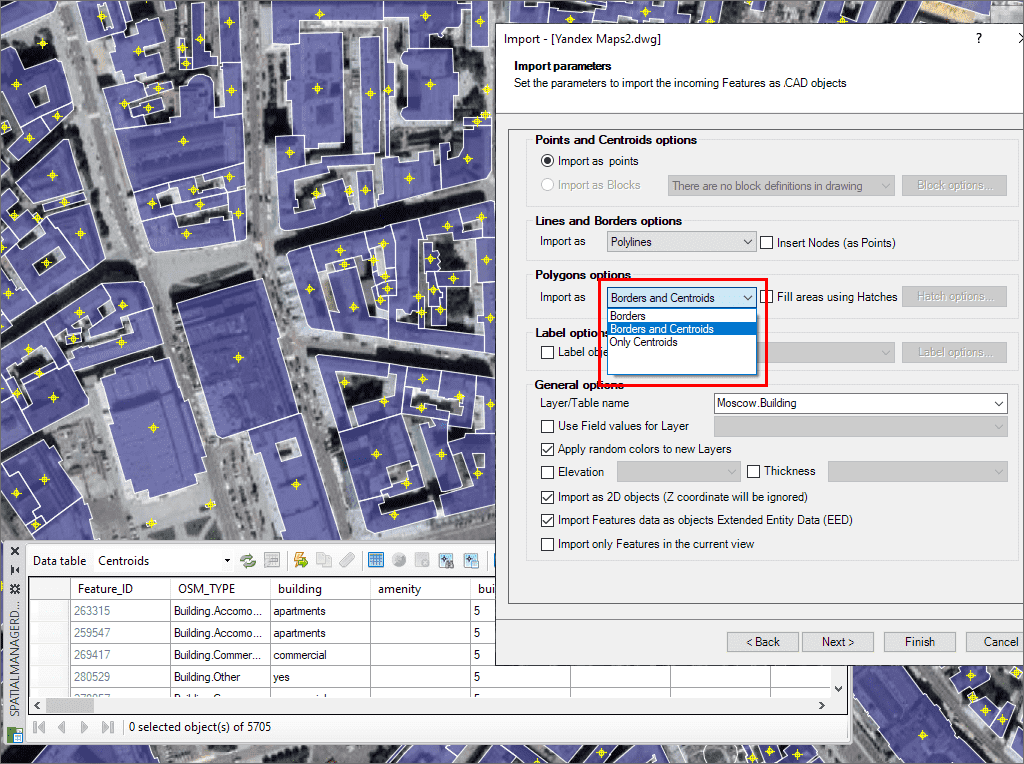Image resolution: width=1024 pixels, height=764 pixels.
Task: Click the Next button in Import dialog
Action: (838, 642)
